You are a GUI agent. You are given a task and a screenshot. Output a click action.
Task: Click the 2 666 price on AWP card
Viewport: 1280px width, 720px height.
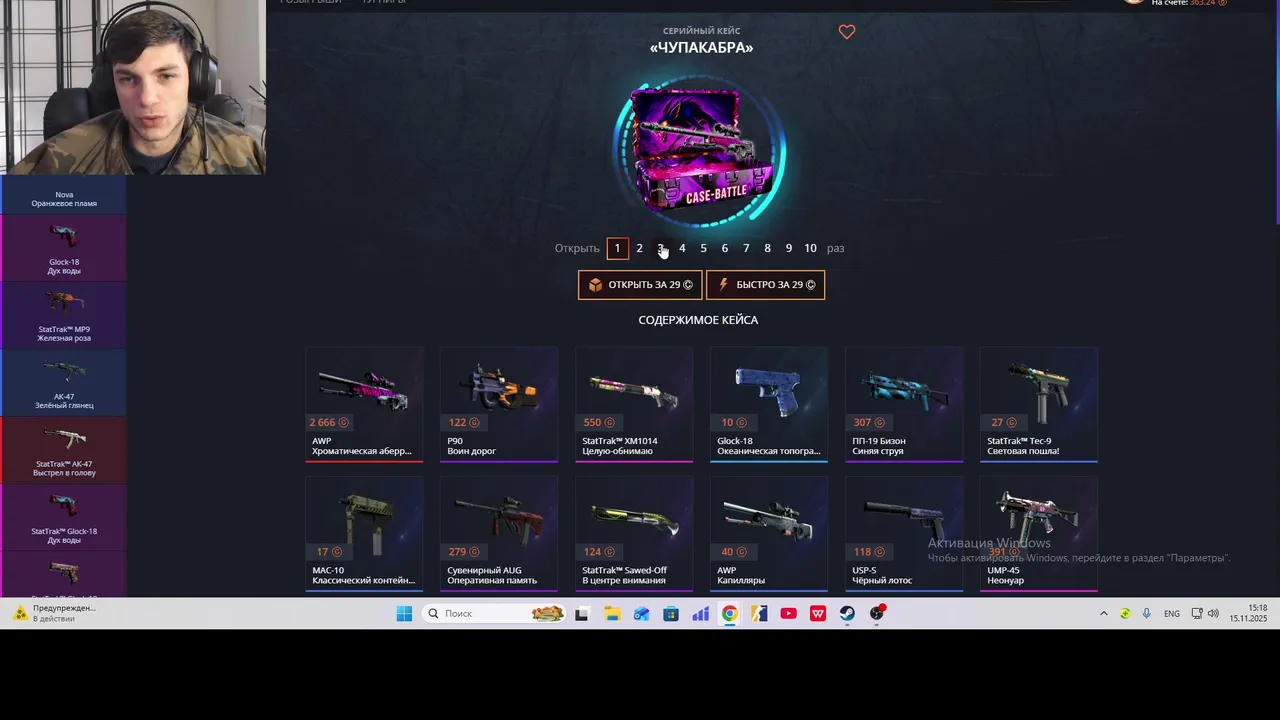tap(329, 422)
